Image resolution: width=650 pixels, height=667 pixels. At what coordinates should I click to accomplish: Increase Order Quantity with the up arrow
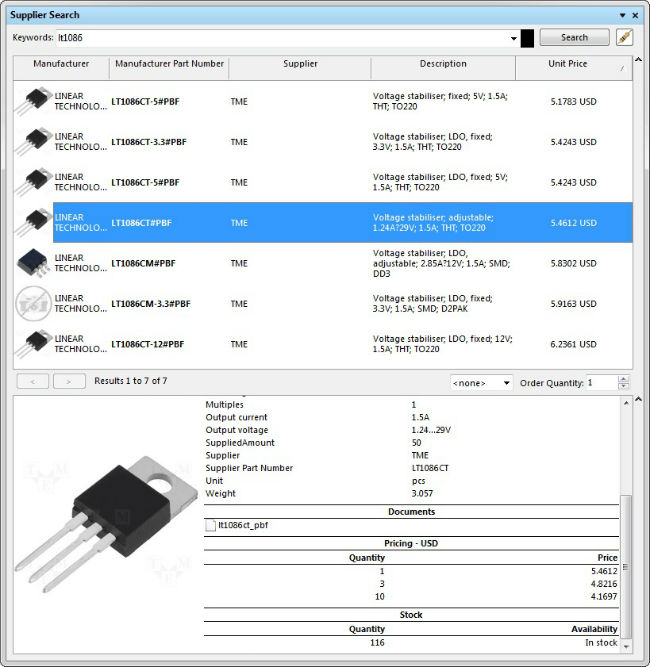[x=623, y=379]
